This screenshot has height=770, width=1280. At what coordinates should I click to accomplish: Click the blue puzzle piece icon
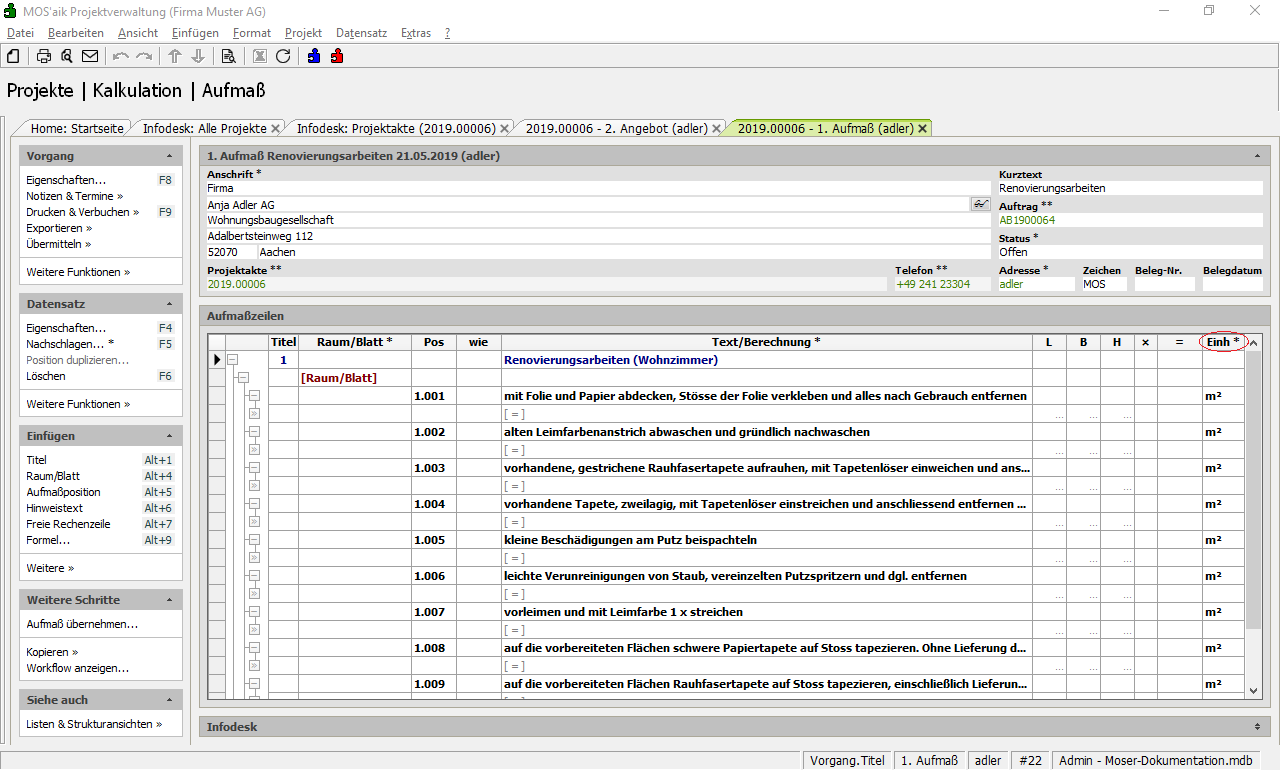pyautogui.click(x=314, y=56)
